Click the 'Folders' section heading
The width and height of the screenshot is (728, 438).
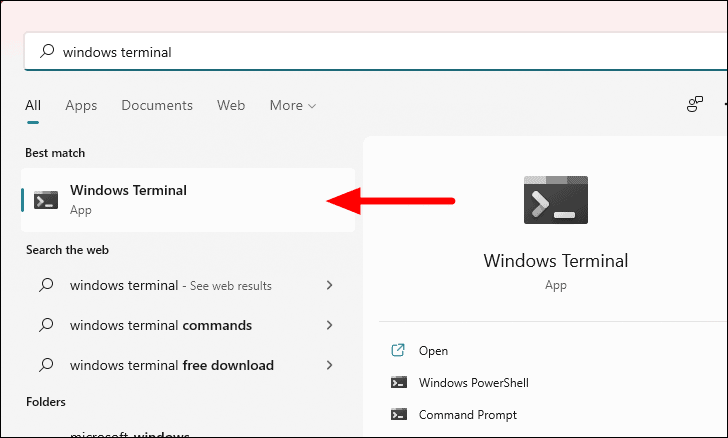[46, 402]
